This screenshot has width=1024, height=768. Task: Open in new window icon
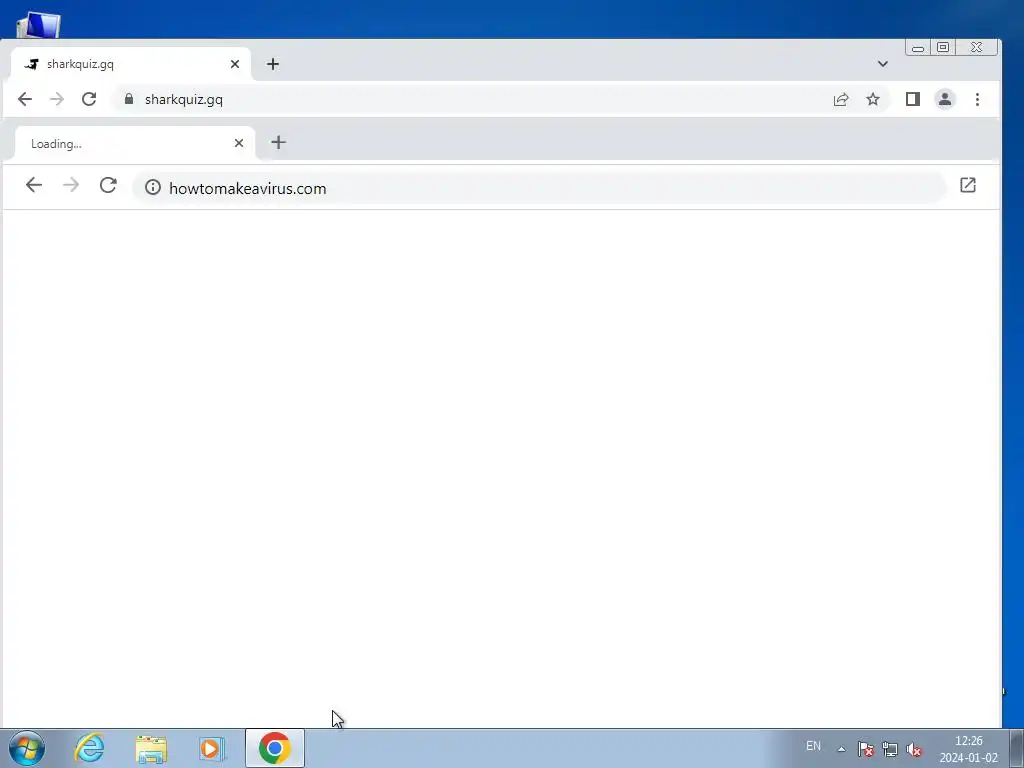coord(968,185)
